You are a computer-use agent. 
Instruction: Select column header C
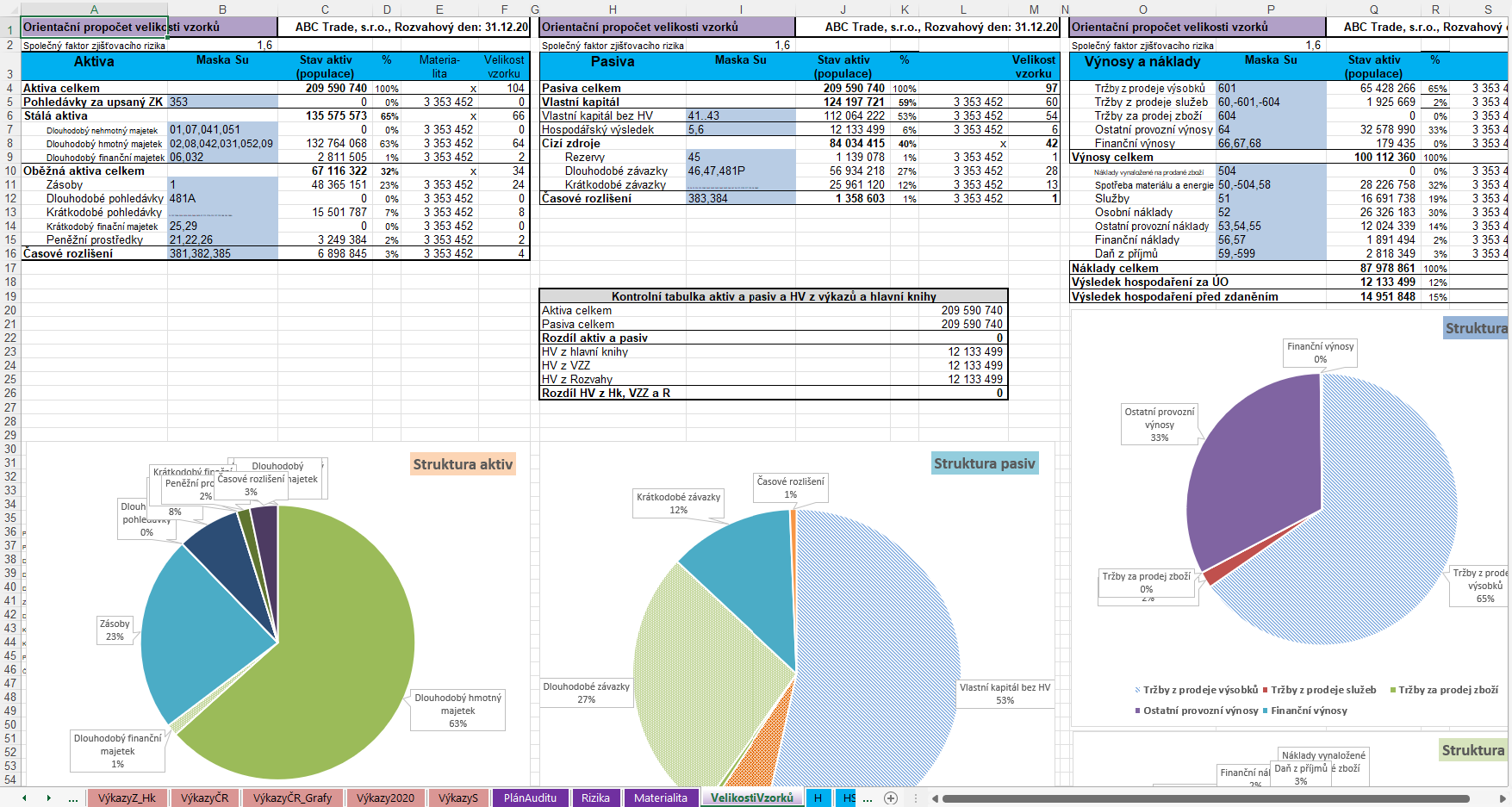(x=325, y=9)
